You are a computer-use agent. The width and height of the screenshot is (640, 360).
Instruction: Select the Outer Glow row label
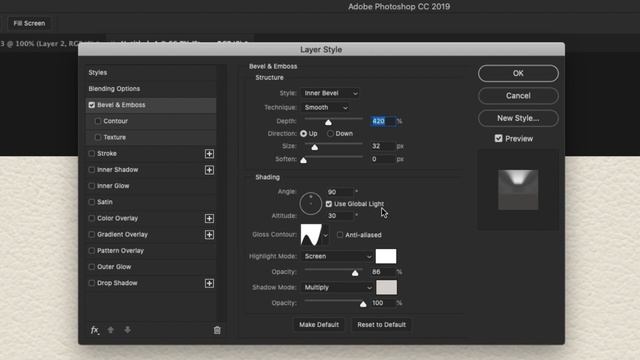pos(114,267)
